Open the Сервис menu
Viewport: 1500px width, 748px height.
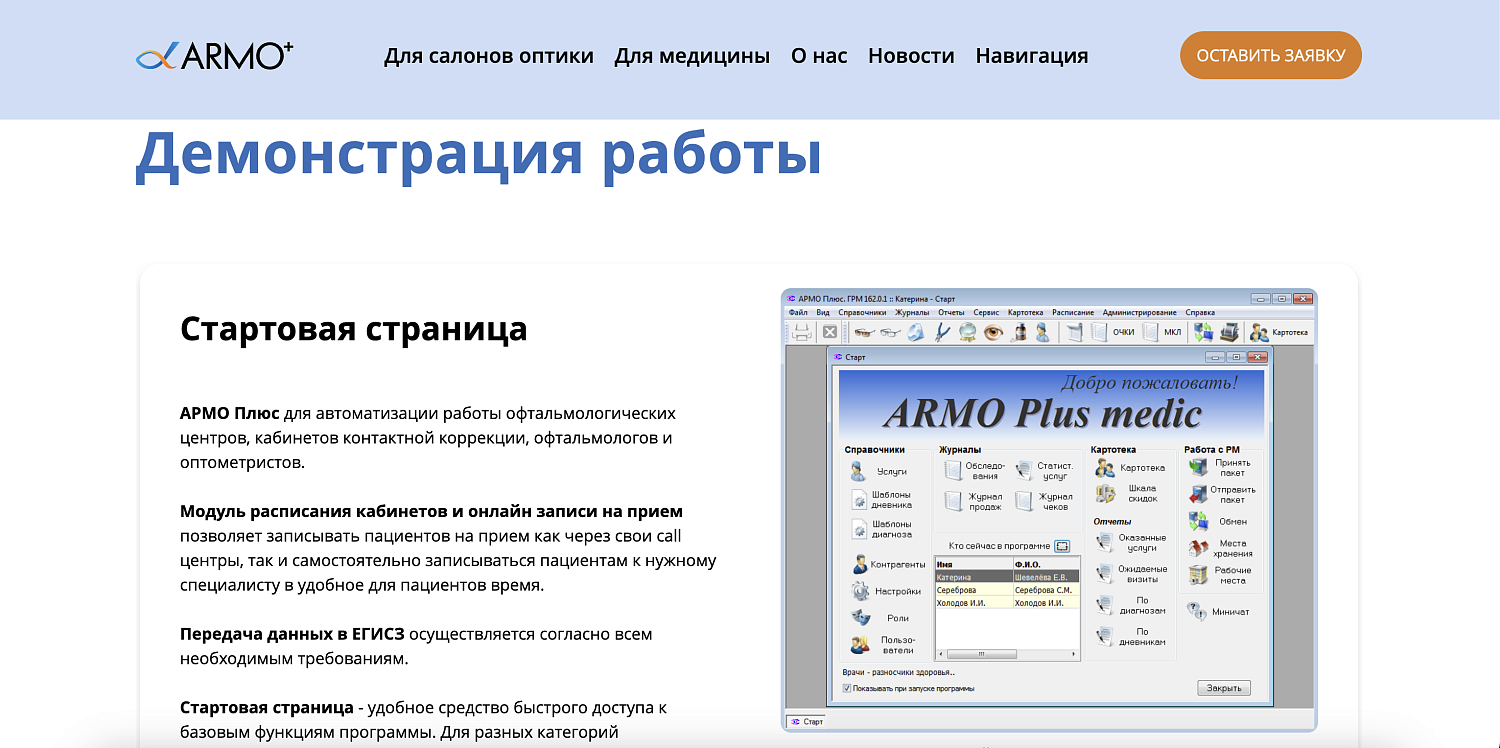[986, 312]
